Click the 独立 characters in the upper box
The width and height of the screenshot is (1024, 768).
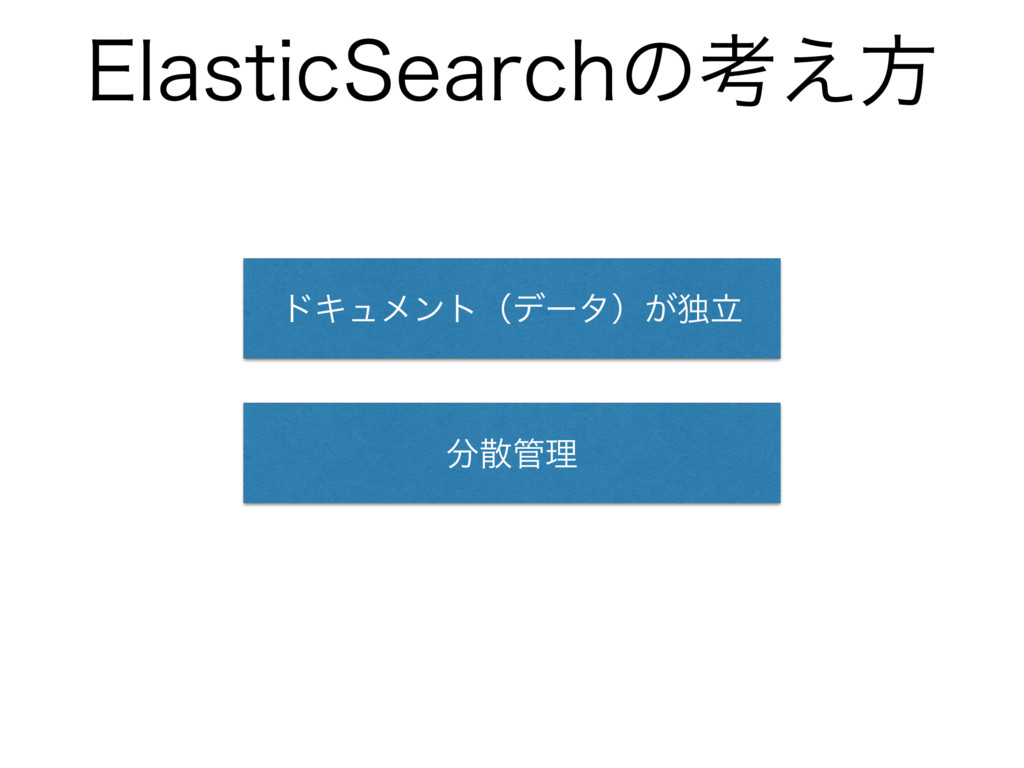point(710,308)
